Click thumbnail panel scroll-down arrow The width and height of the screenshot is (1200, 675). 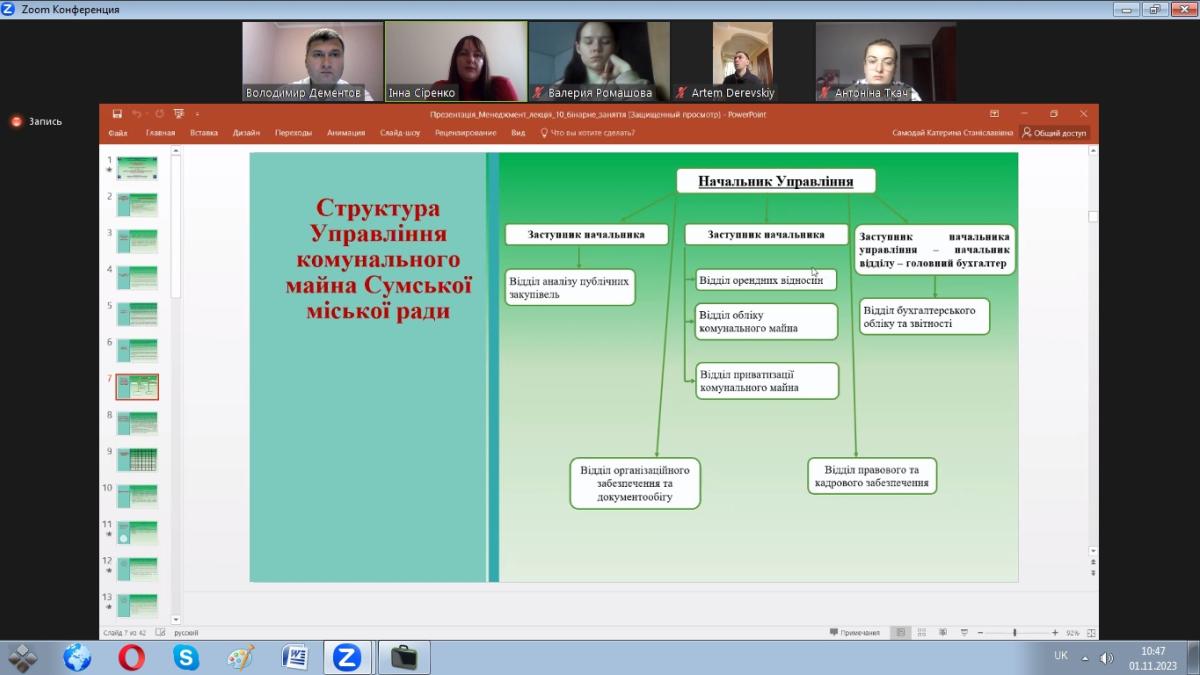point(176,620)
